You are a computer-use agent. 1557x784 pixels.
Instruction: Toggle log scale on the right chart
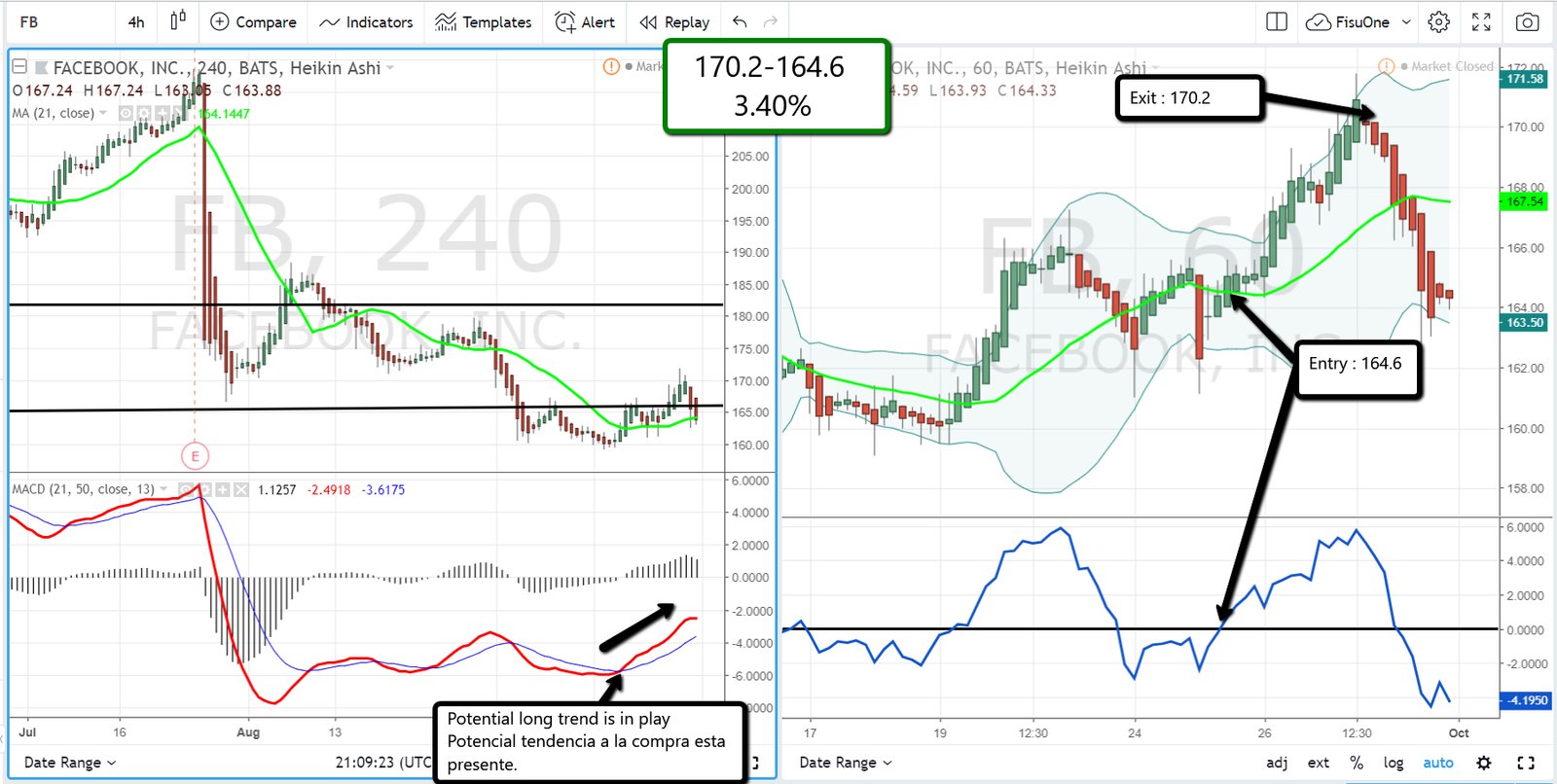[x=1394, y=763]
